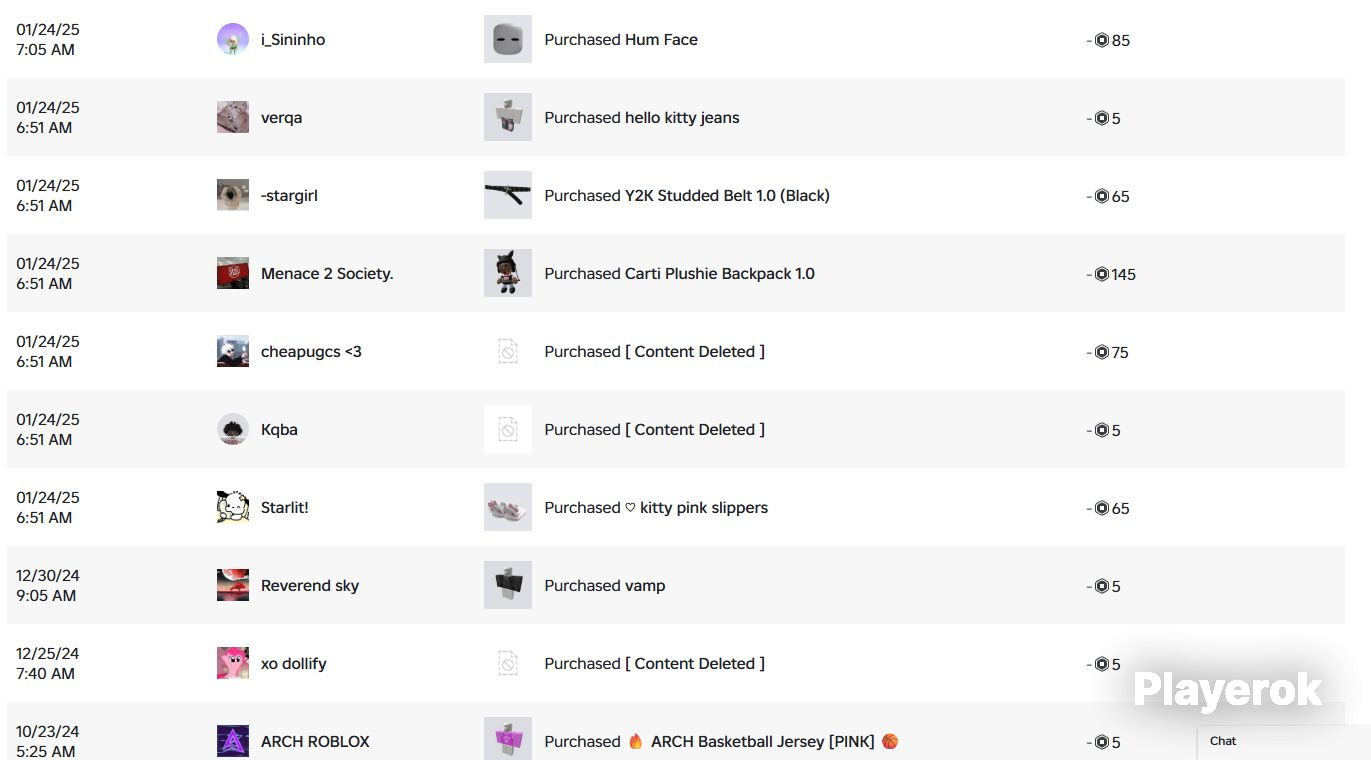Click the deleted content placeholder by Kqba
Image resolution: width=1371 pixels, height=760 pixels.
click(508, 429)
